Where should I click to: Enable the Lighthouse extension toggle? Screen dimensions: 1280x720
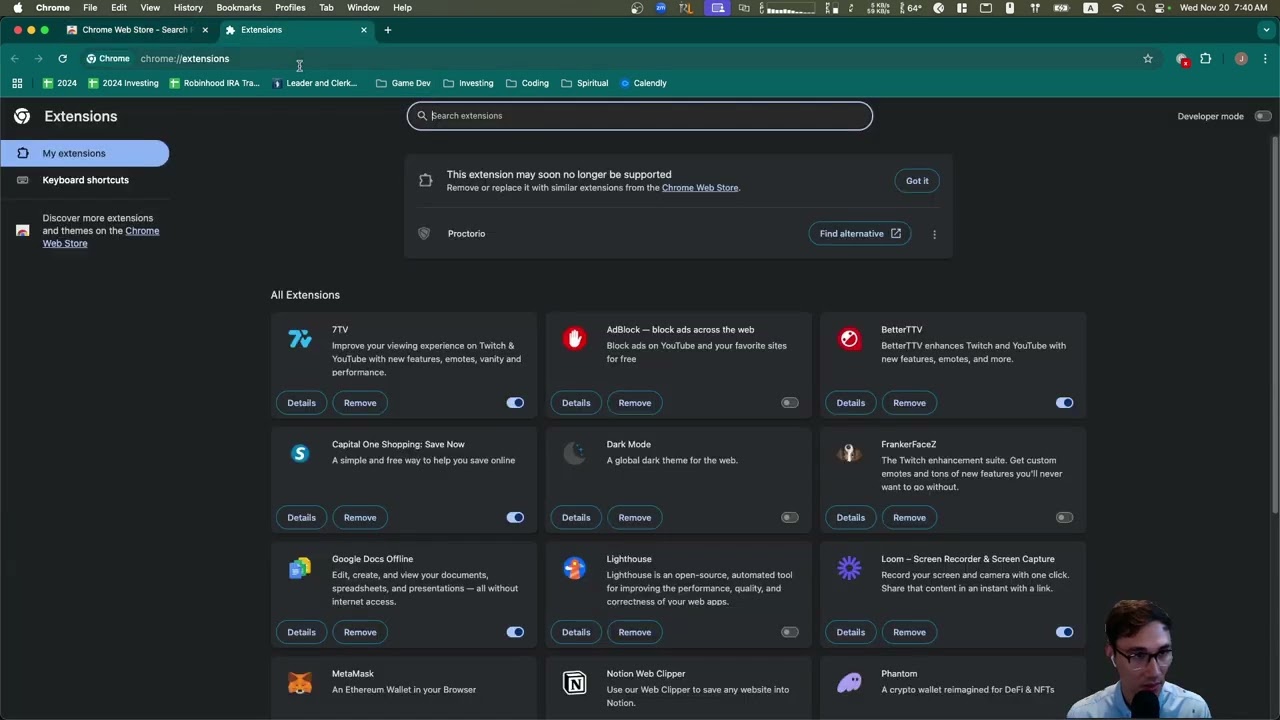pos(790,632)
